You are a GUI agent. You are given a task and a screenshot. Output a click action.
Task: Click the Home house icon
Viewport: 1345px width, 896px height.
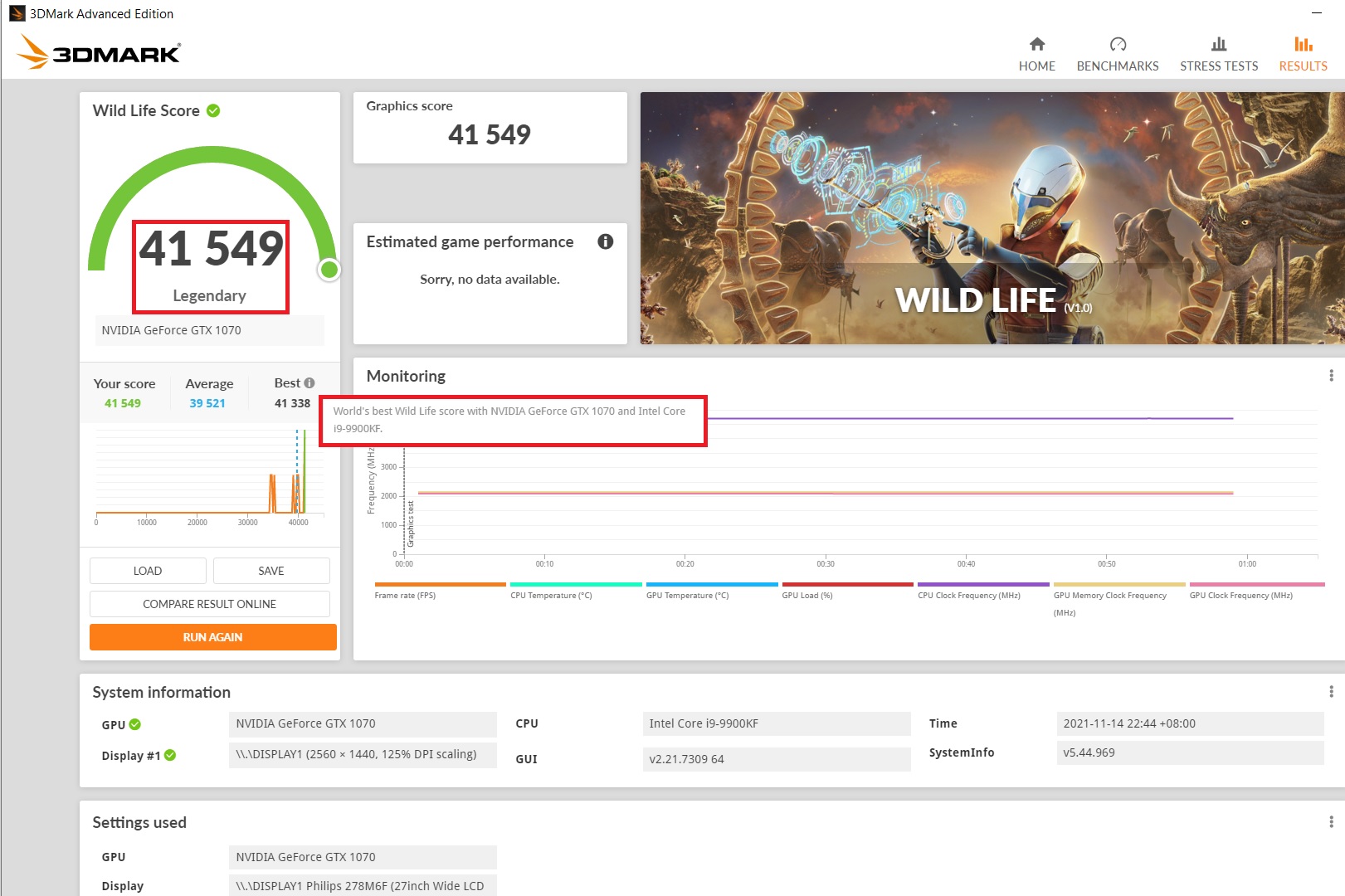click(1037, 44)
